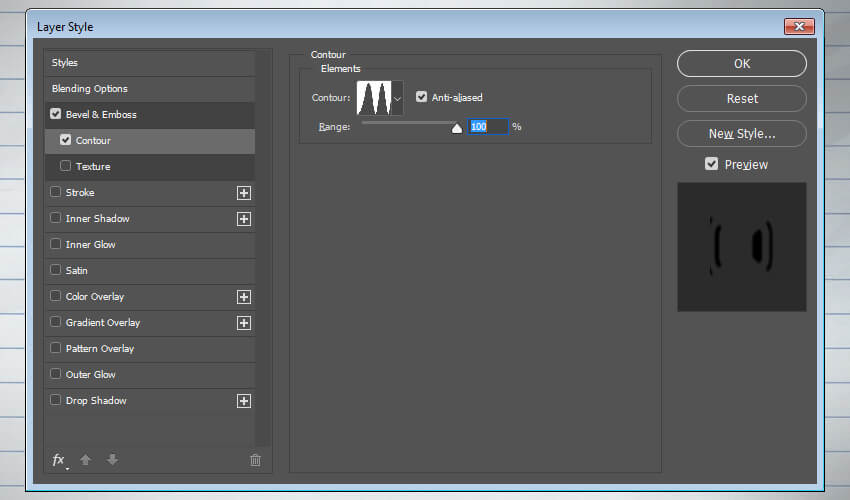This screenshot has height=500, width=850.
Task: Uncheck the Bevel & Emboss checkbox
Action: click(x=55, y=114)
